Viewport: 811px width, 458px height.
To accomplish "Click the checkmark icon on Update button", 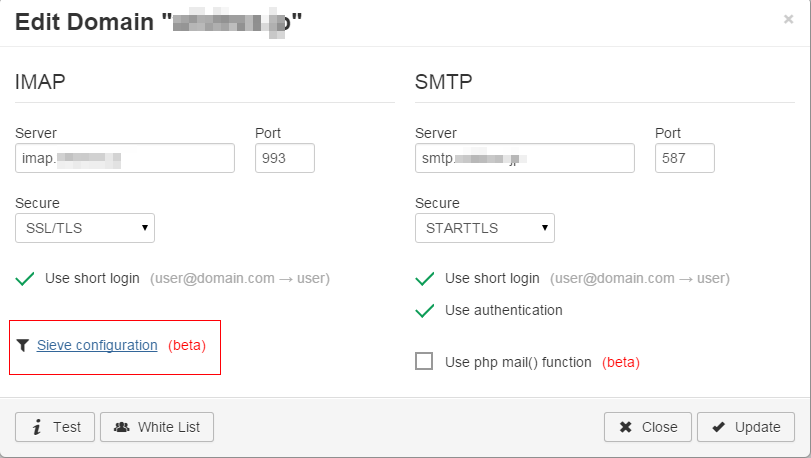I will point(718,427).
